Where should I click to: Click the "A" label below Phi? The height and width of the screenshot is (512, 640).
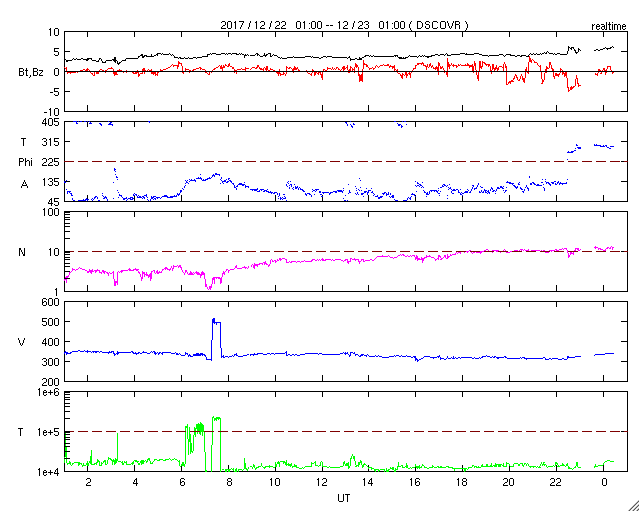24,185
